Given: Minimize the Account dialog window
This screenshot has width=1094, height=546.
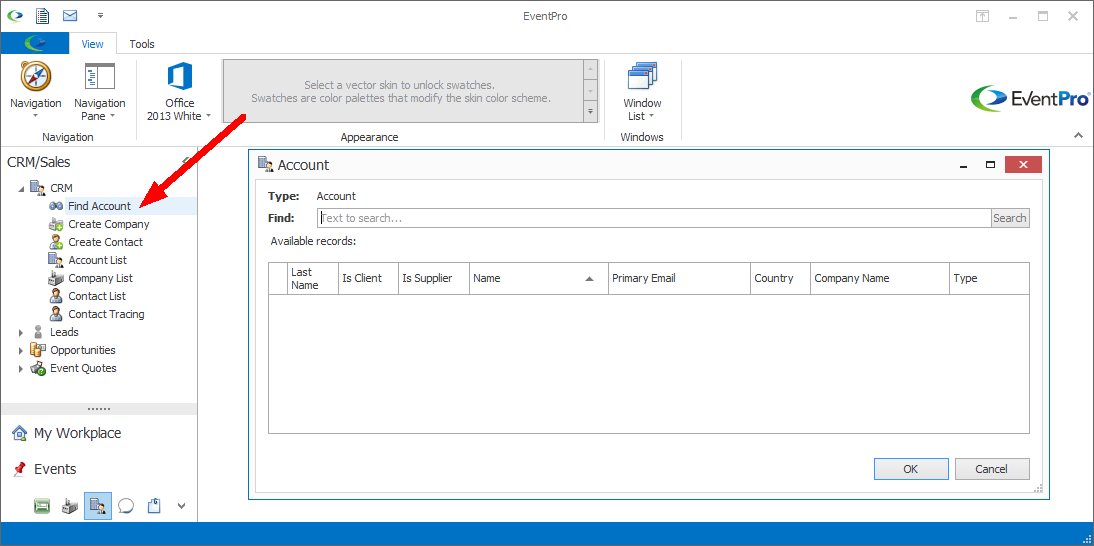Looking at the screenshot, I should (x=964, y=166).
